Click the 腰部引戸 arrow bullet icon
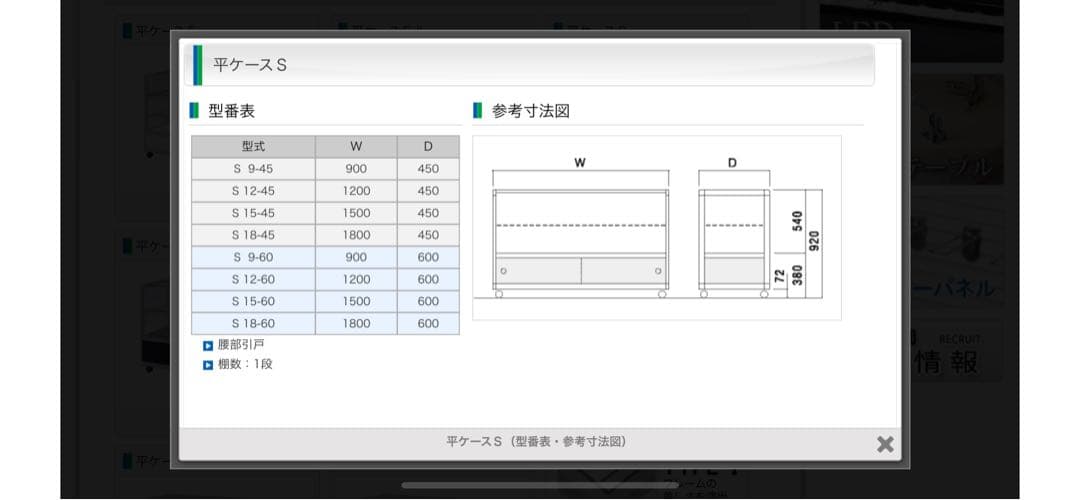 point(208,346)
